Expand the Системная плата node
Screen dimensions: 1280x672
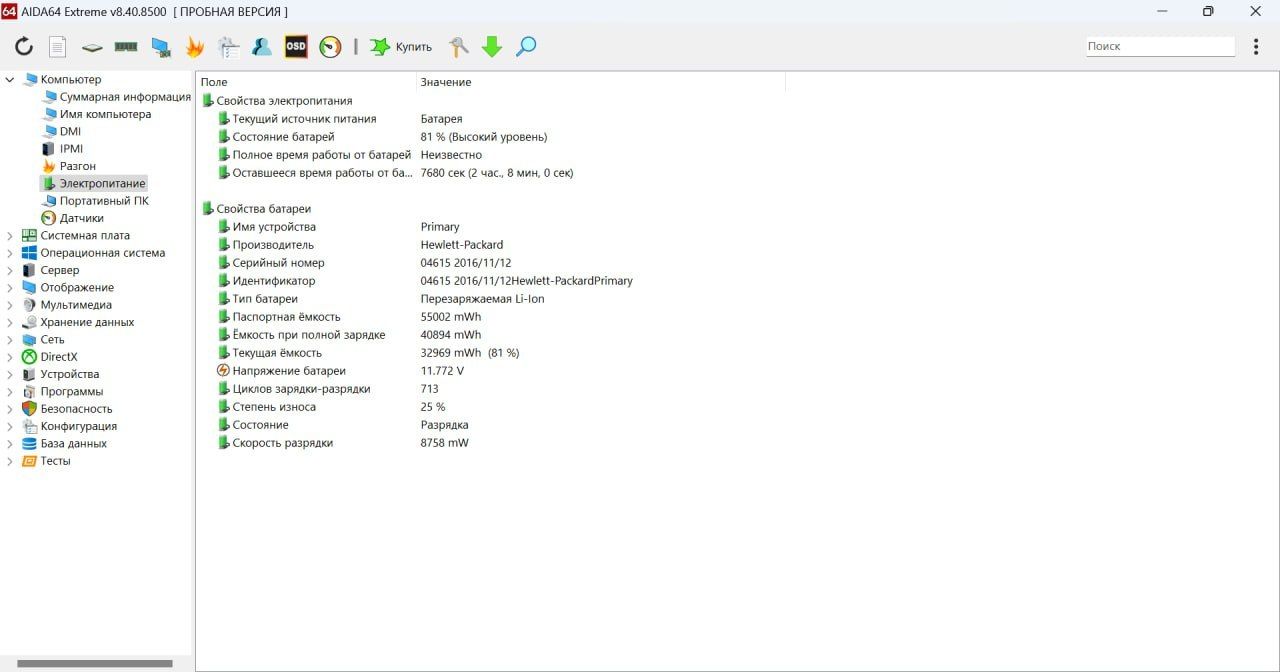click(10, 236)
